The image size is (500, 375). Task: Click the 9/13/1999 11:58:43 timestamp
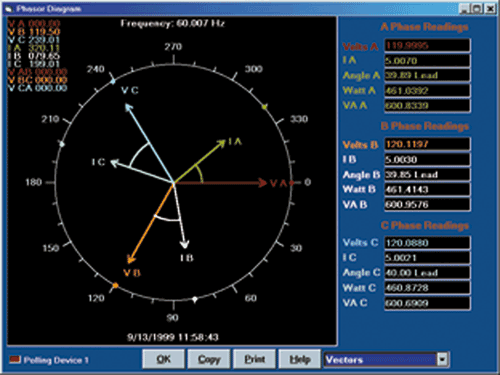(173, 337)
